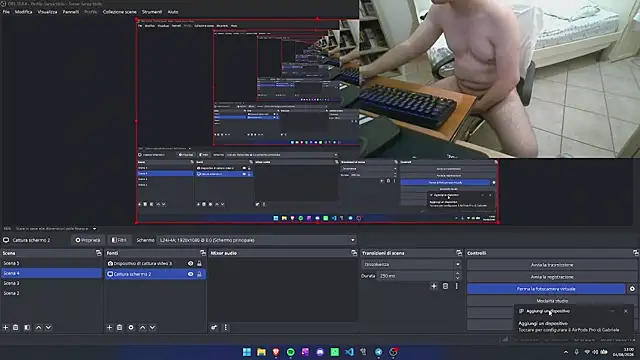Increase the Durata transition value
The image size is (640, 360).
pos(458,273)
